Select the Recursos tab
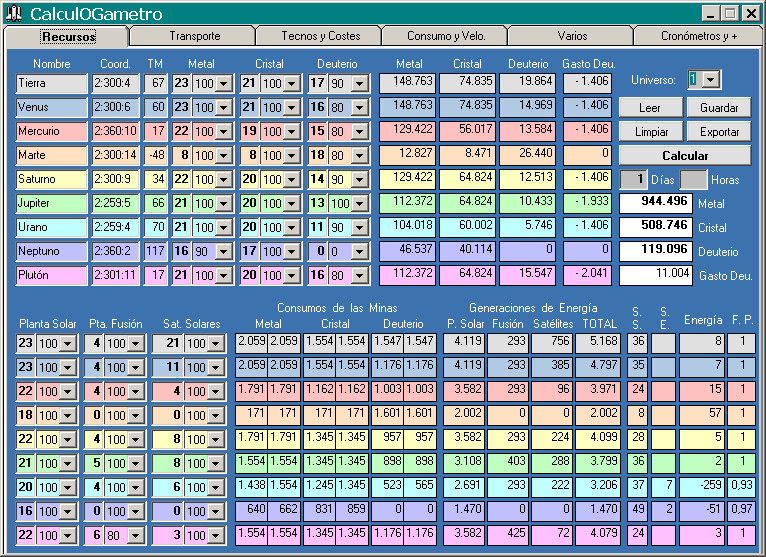The image size is (766, 557). click(x=67, y=36)
